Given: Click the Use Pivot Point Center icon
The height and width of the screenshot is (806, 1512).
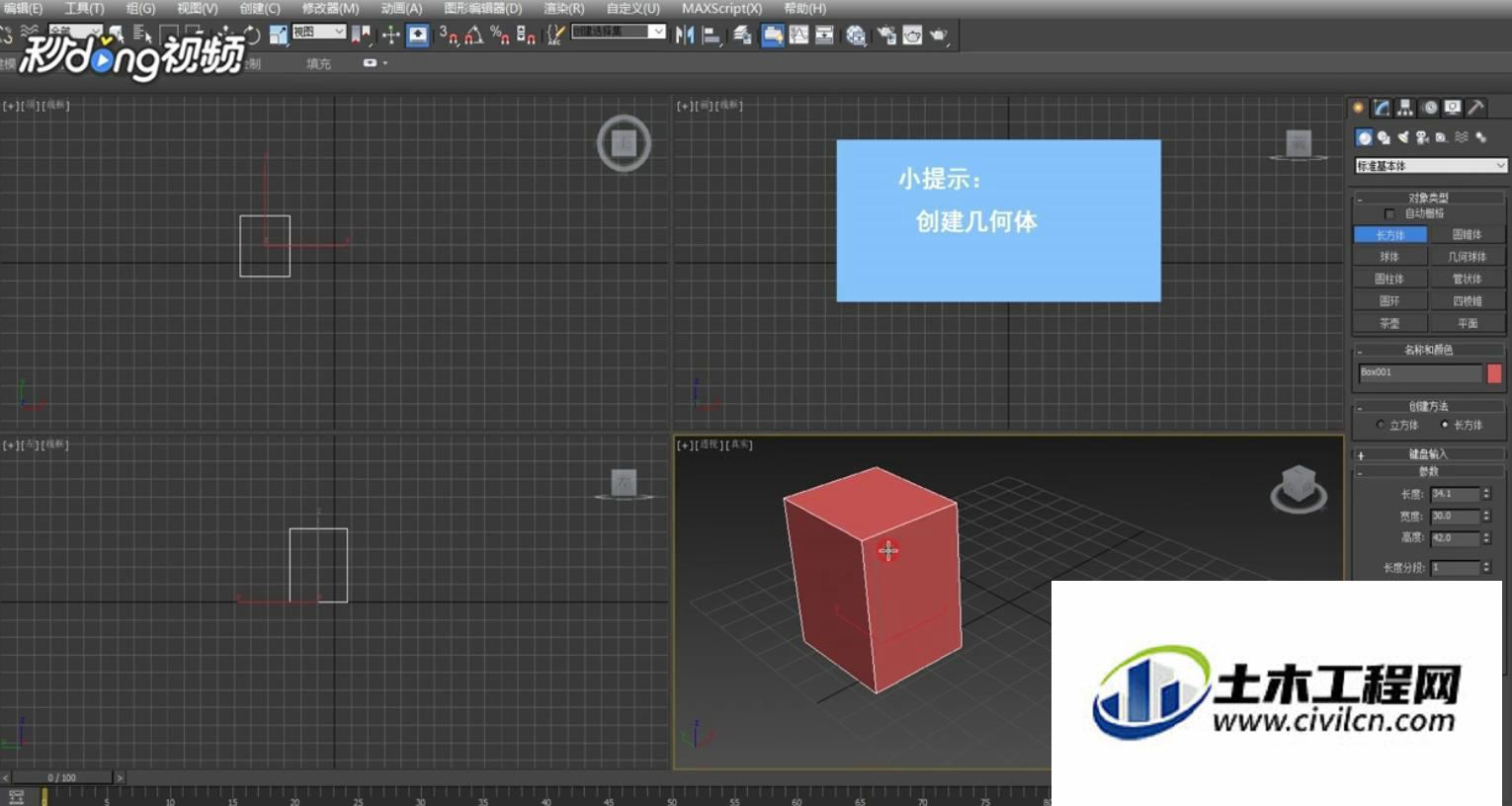Looking at the screenshot, I should 361,36.
